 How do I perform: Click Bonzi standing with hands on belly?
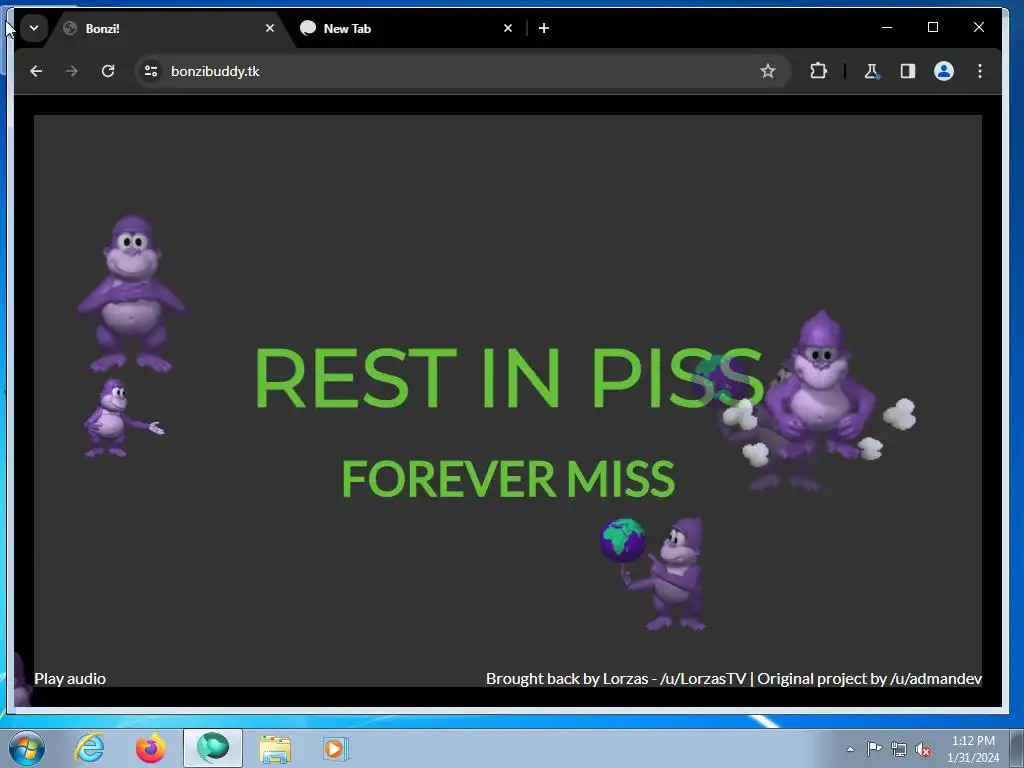click(x=132, y=294)
